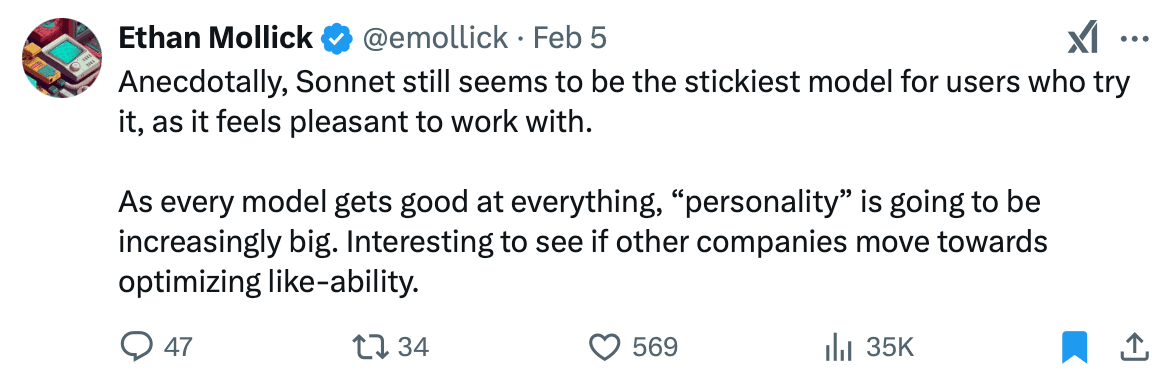Open the Feb 5 timestamp link
Screen dimensions: 1176x380
pyautogui.click(x=569, y=38)
